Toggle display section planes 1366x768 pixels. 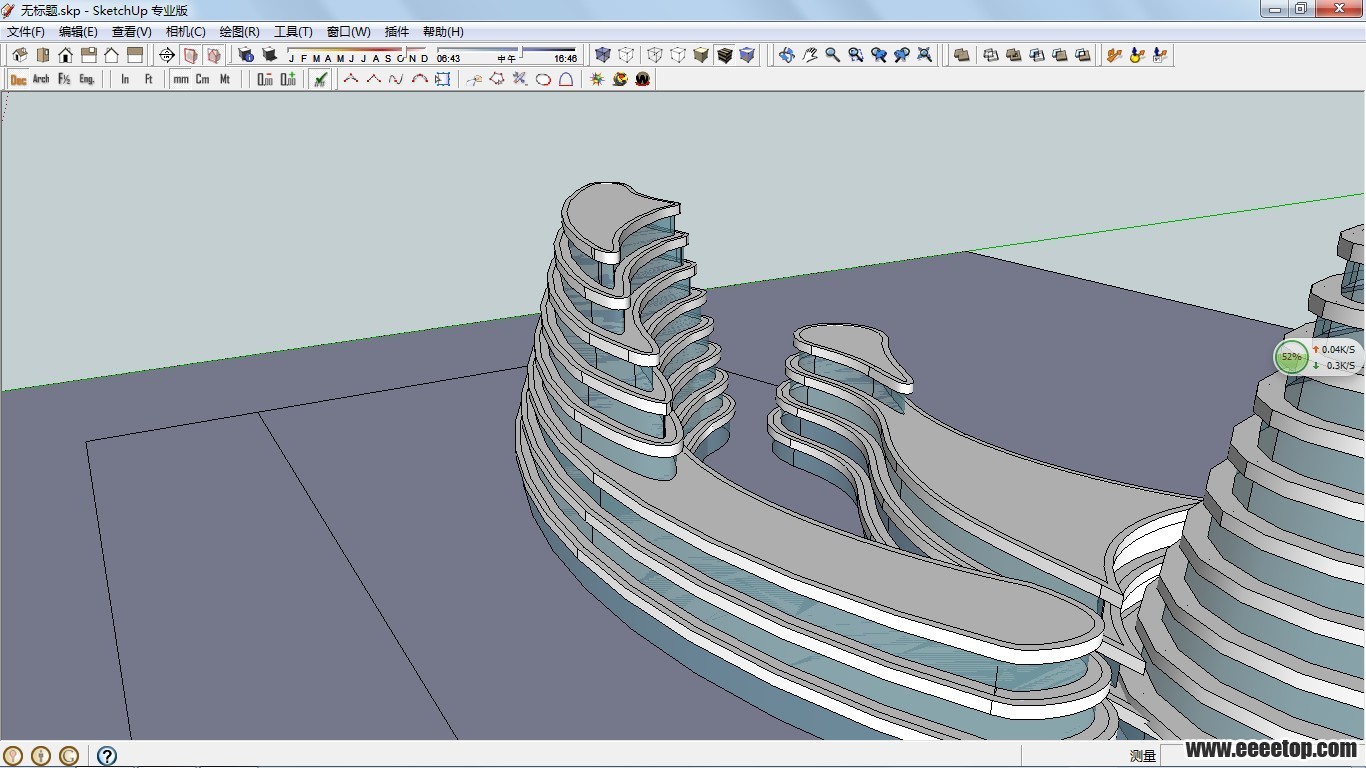[190, 55]
